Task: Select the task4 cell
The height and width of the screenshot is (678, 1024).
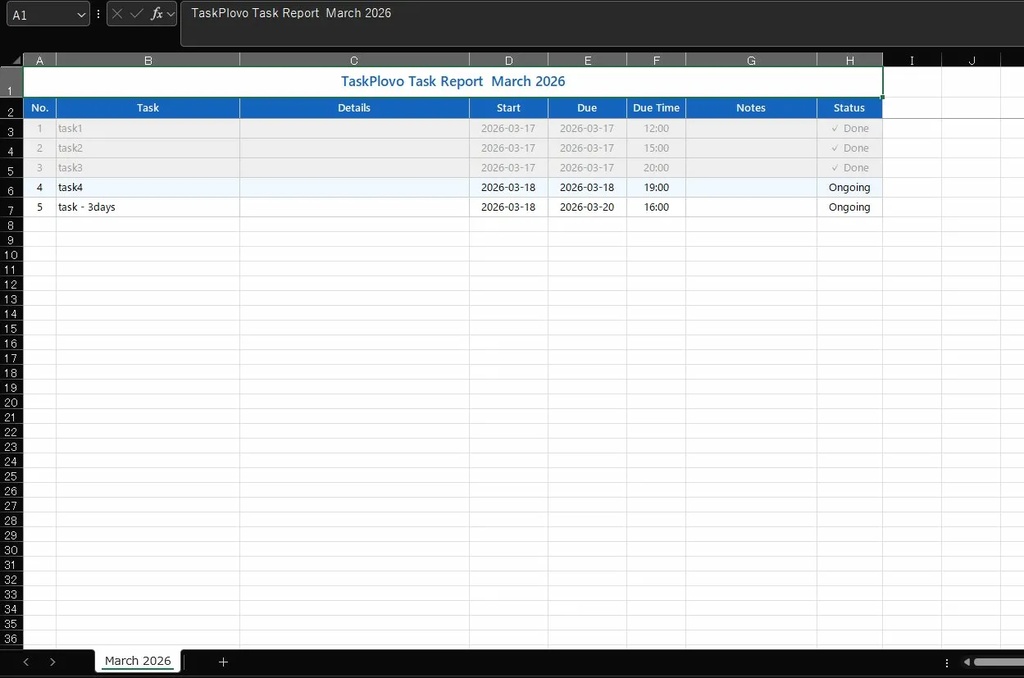Action: point(148,187)
